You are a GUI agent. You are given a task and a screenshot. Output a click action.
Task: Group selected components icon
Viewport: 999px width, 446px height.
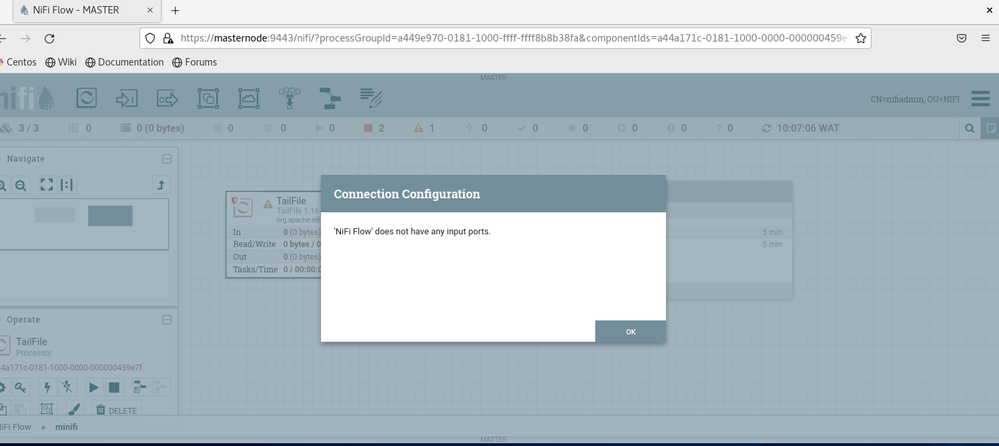pos(47,409)
